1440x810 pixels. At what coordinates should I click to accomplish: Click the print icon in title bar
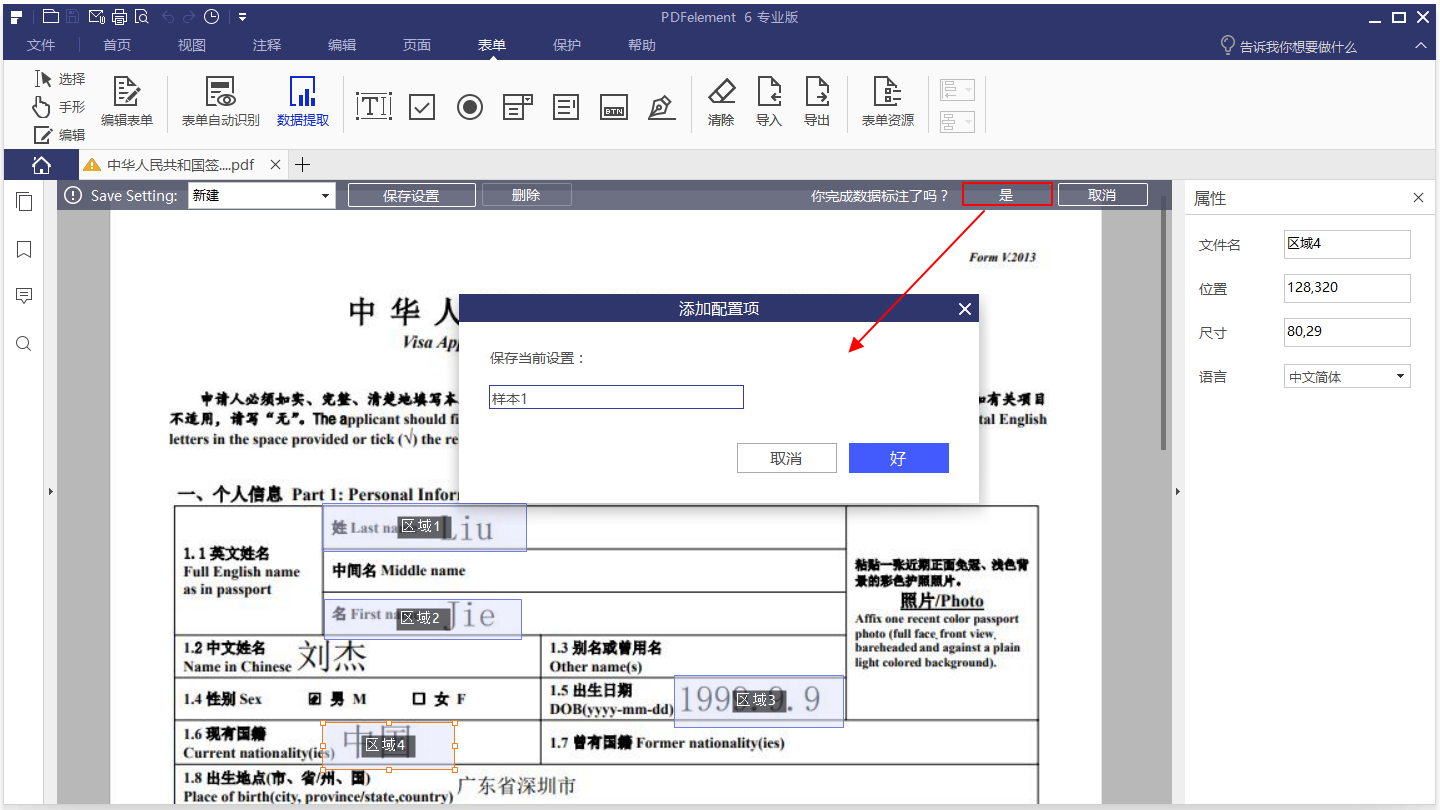[x=119, y=16]
